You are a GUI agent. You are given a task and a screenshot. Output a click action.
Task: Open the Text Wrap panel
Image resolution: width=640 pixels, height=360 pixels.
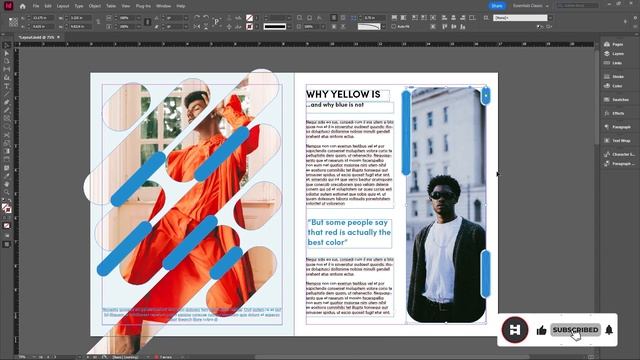617,140
